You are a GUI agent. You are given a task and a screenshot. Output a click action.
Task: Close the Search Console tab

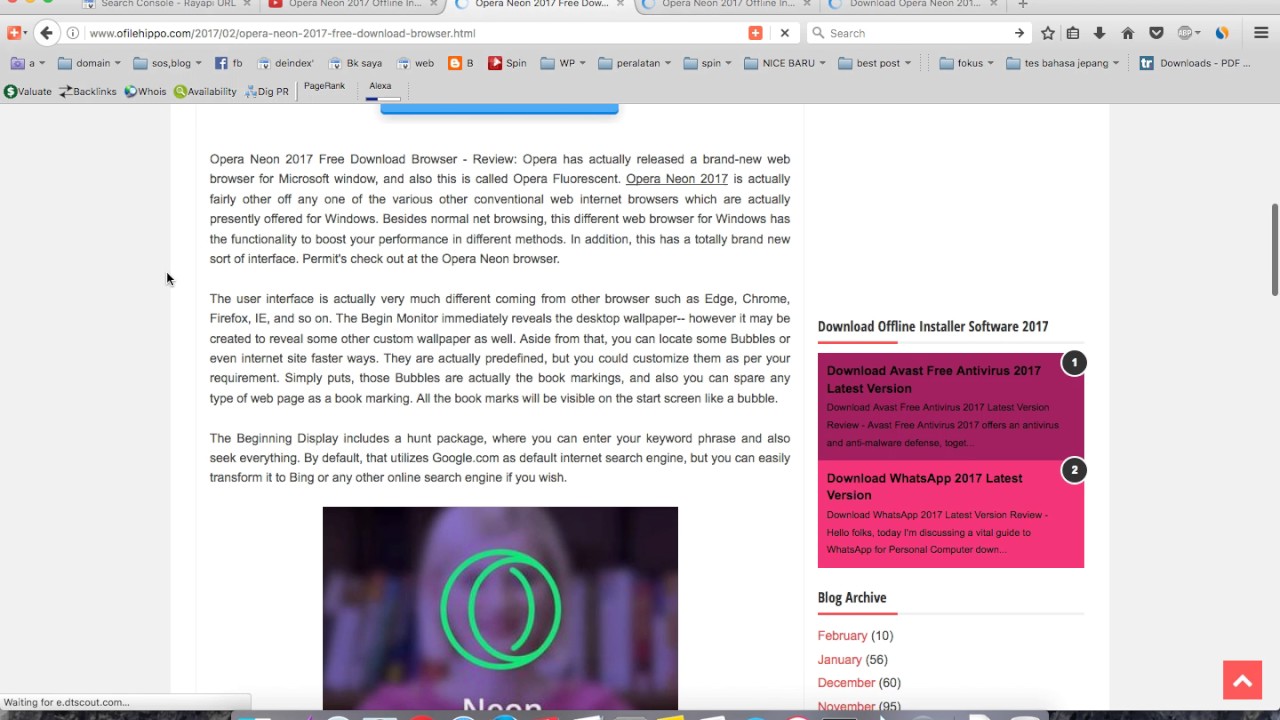pyautogui.click(x=247, y=4)
